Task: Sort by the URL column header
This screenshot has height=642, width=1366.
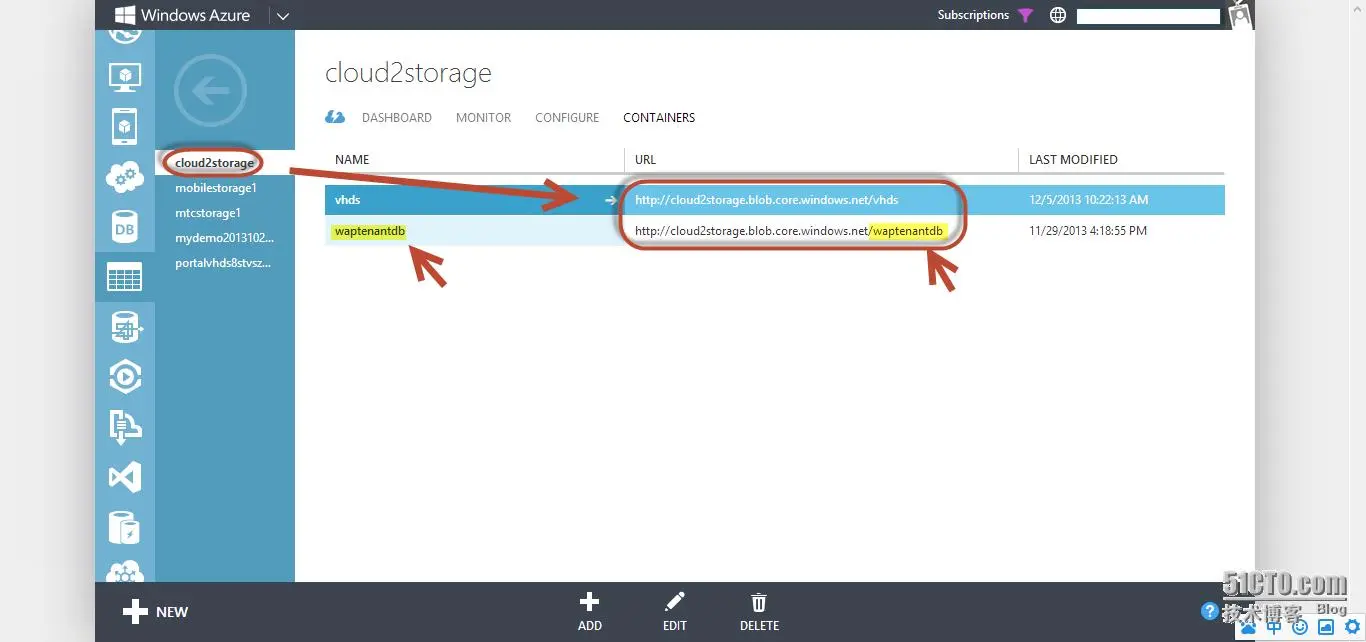Action: pyautogui.click(x=645, y=160)
